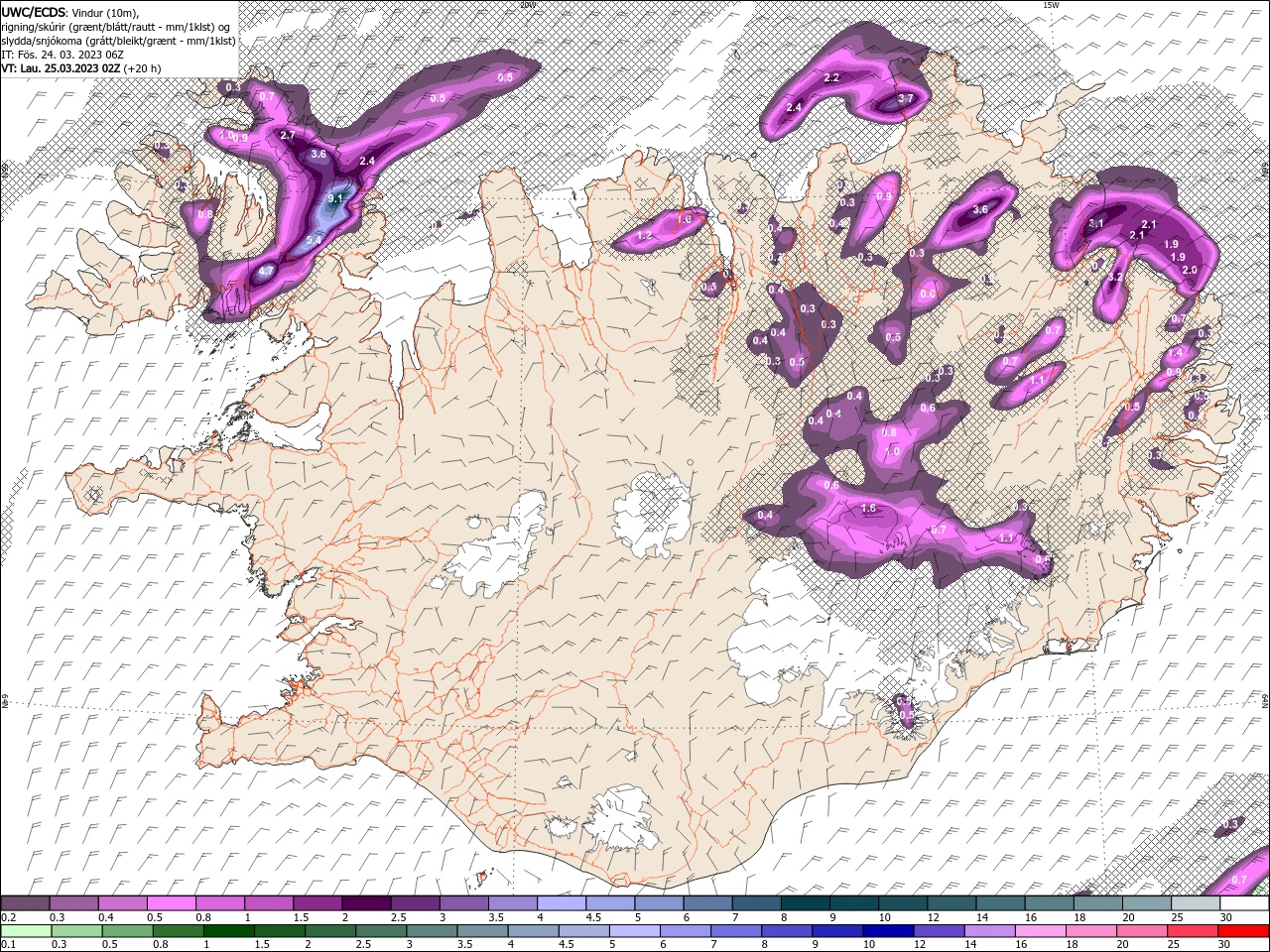This screenshot has height=952, width=1270.
Task: Click the '(+20 h)' forecast offset text
Action: coord(143,68)
